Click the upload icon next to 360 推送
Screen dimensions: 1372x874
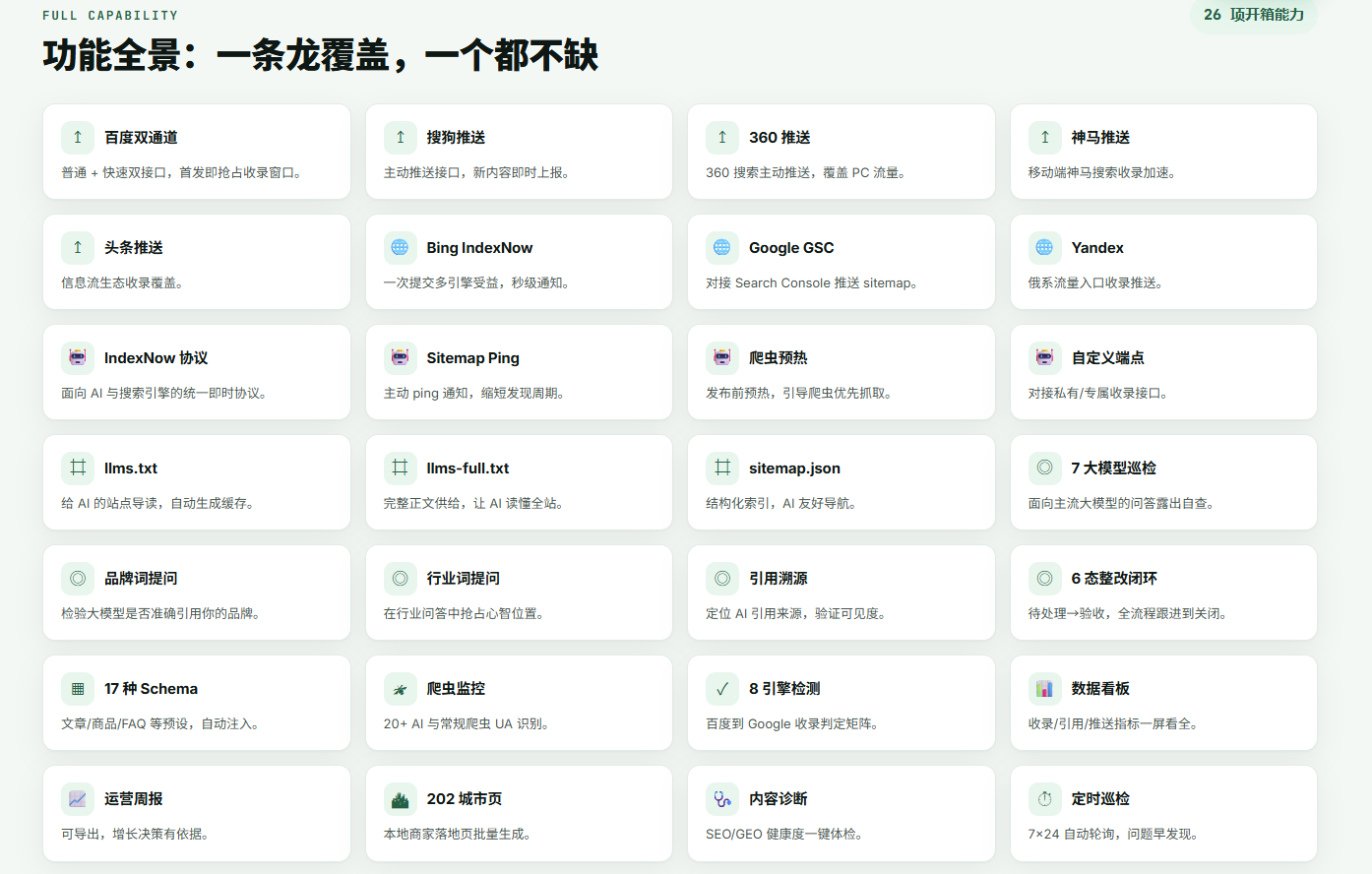coord(722,138)
